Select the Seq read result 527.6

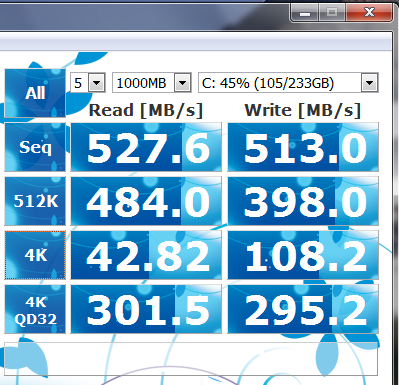[146, 147]
